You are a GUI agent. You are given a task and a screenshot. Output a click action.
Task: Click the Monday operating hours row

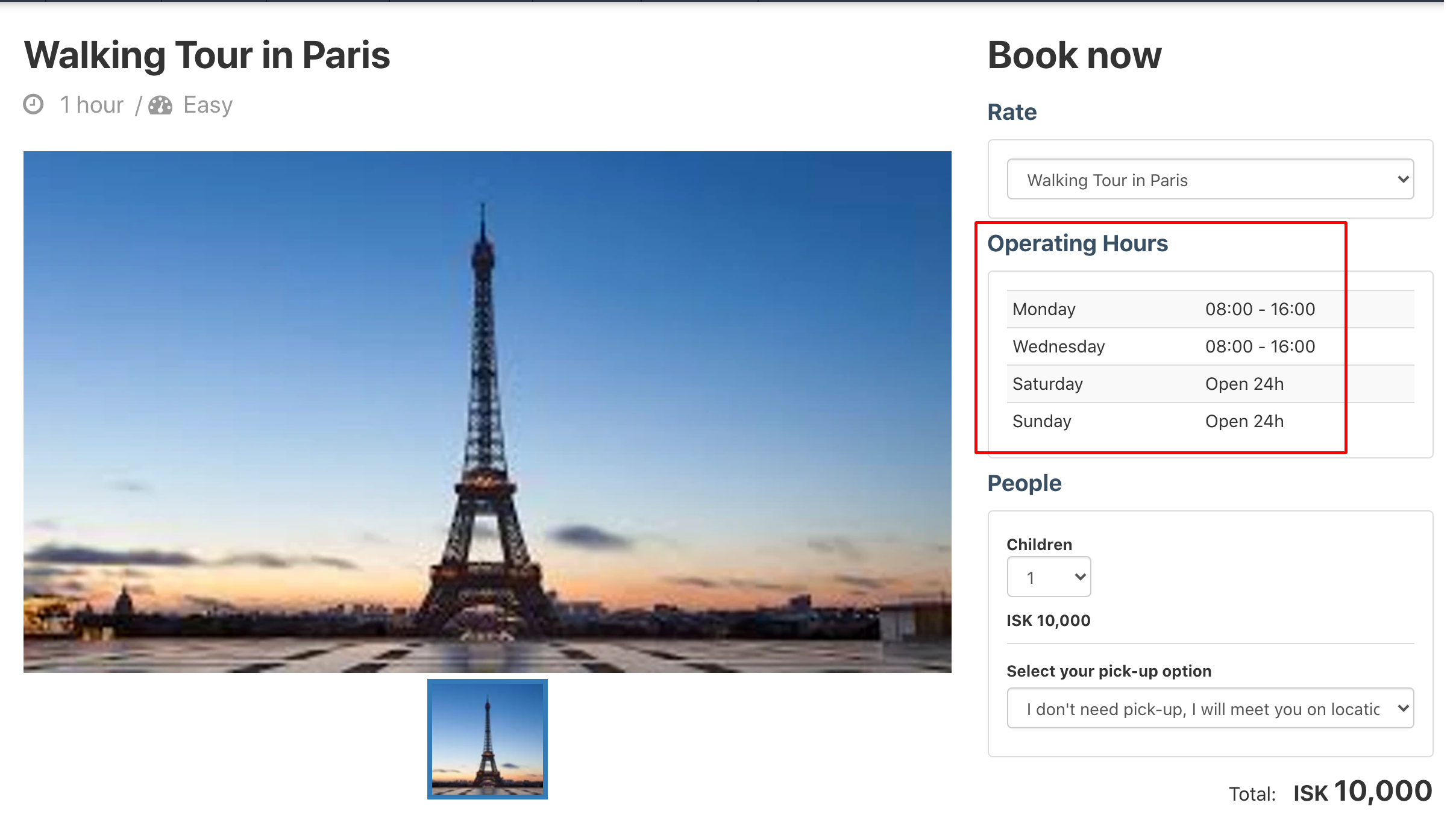click(1210, 309)
